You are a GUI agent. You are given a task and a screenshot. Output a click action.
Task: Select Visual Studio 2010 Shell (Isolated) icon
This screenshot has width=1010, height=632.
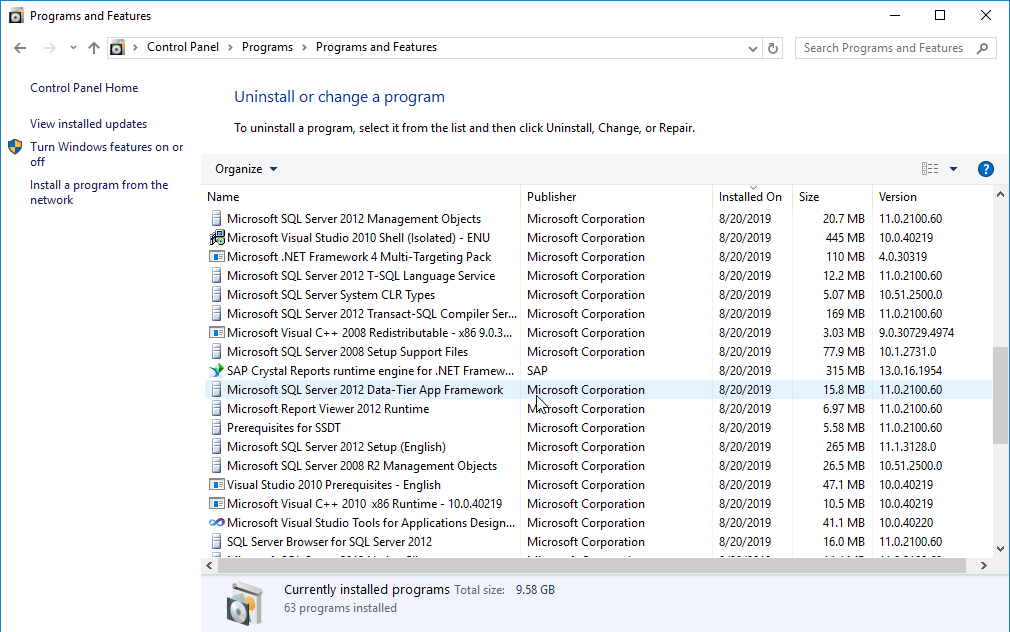216,238
